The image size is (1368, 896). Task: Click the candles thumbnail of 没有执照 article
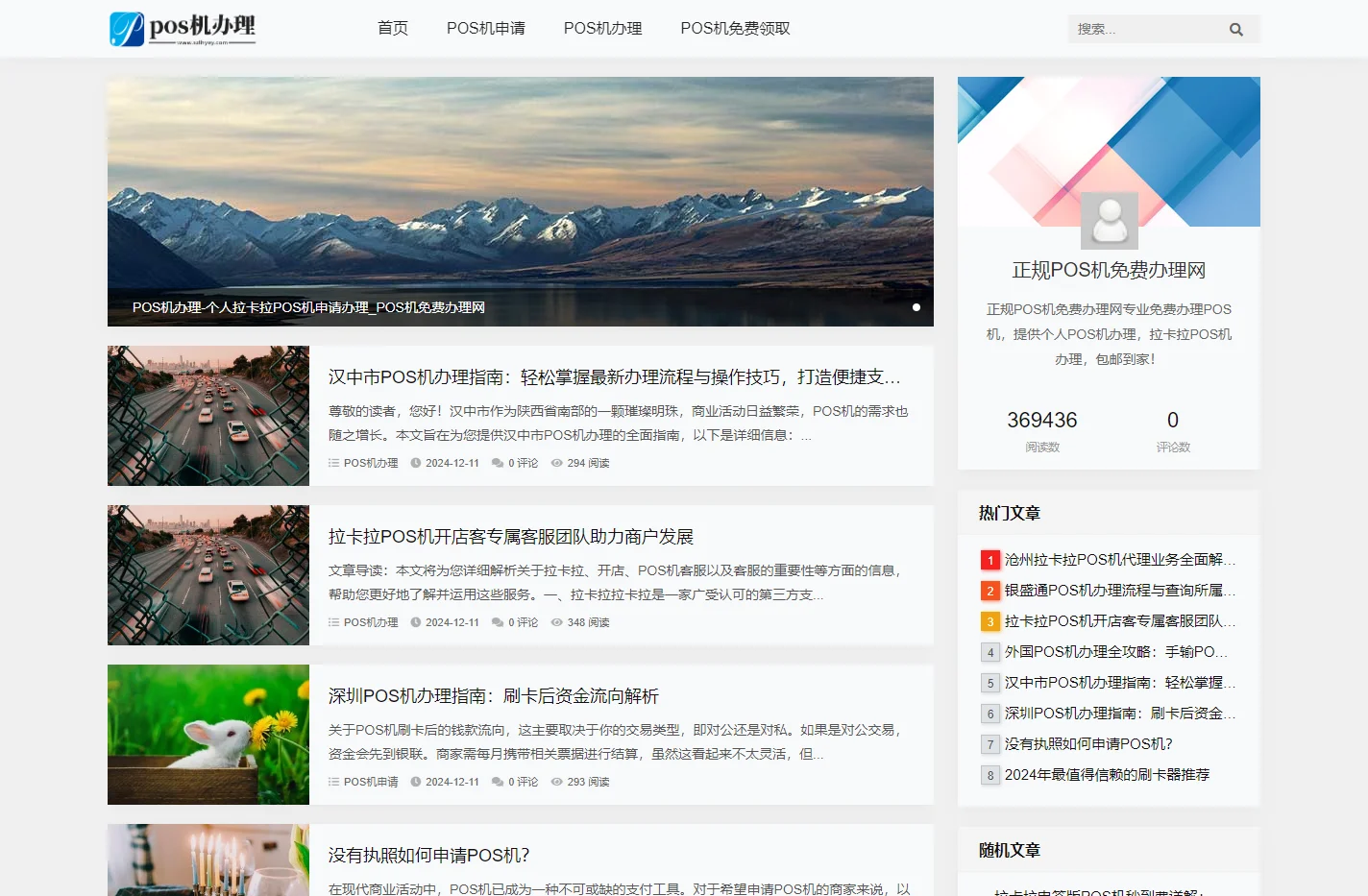coord(208,860)
